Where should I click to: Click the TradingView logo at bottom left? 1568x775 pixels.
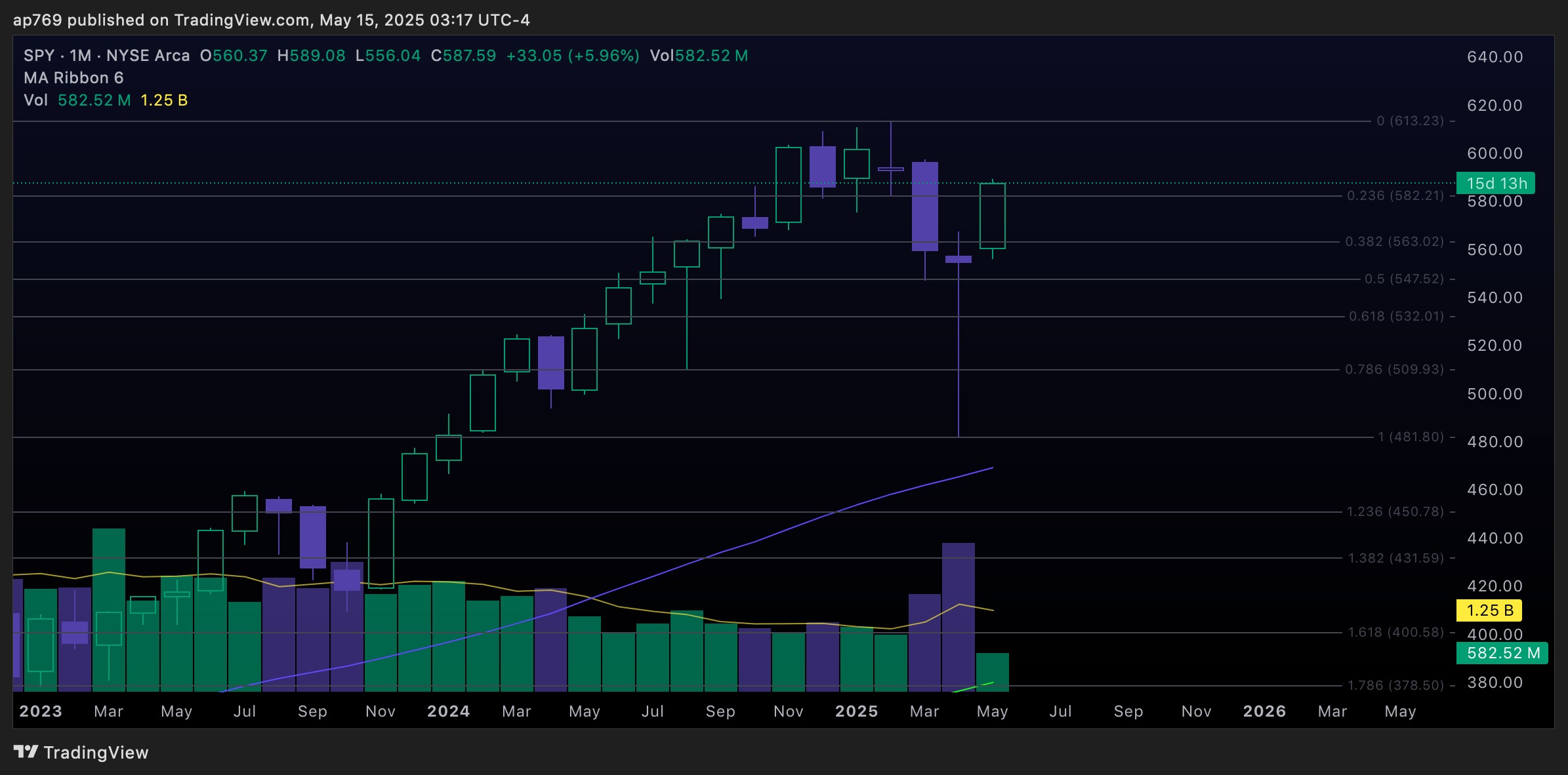tap(81, 752)
